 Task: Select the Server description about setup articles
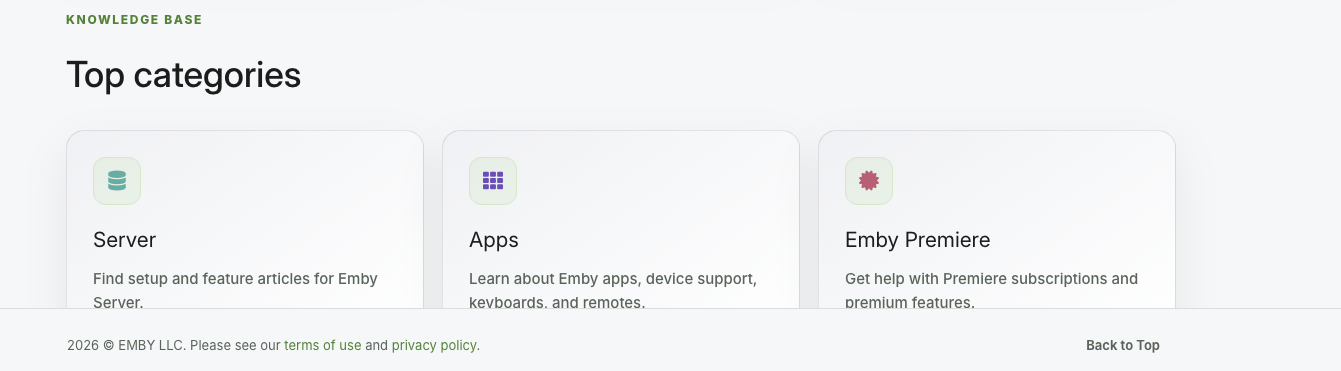coord(235,290)
